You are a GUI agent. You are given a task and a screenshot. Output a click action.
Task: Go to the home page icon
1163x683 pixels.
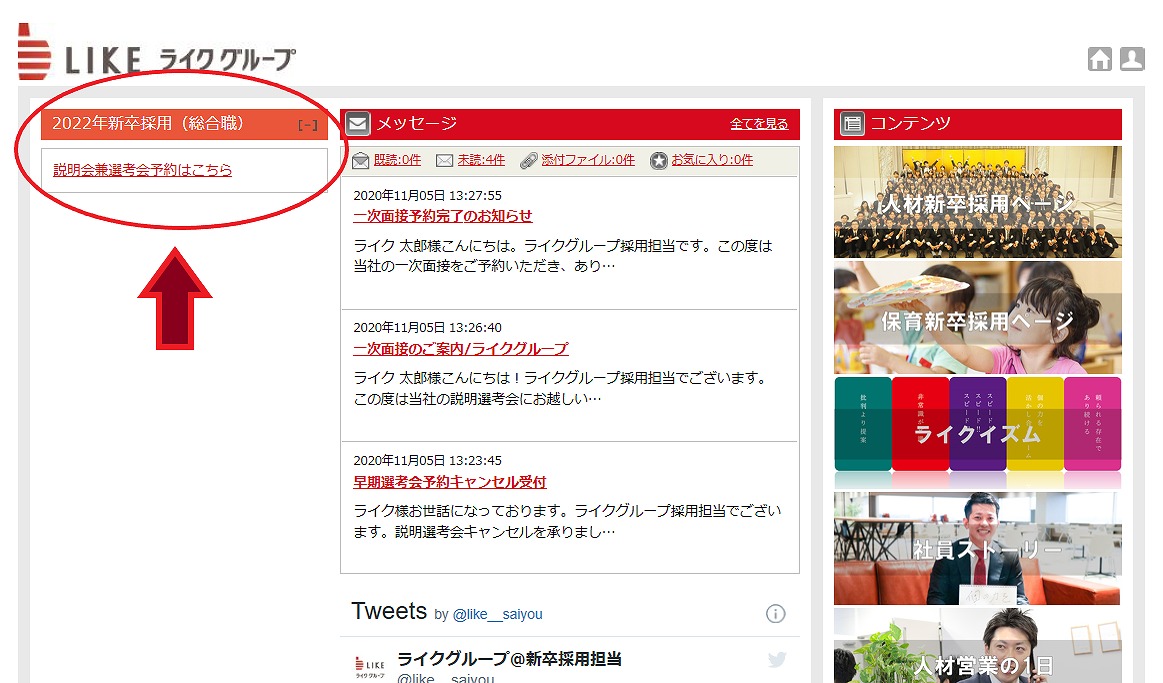1099,59
